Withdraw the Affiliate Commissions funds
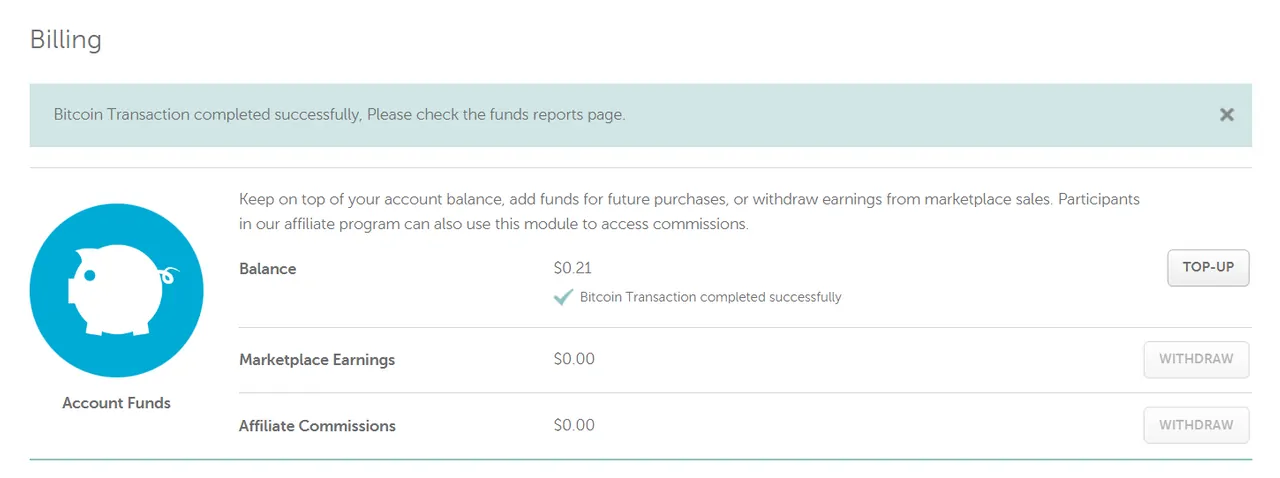Image resolution: width=1280 pixels, height=478 pixels. click(1196, 425)
